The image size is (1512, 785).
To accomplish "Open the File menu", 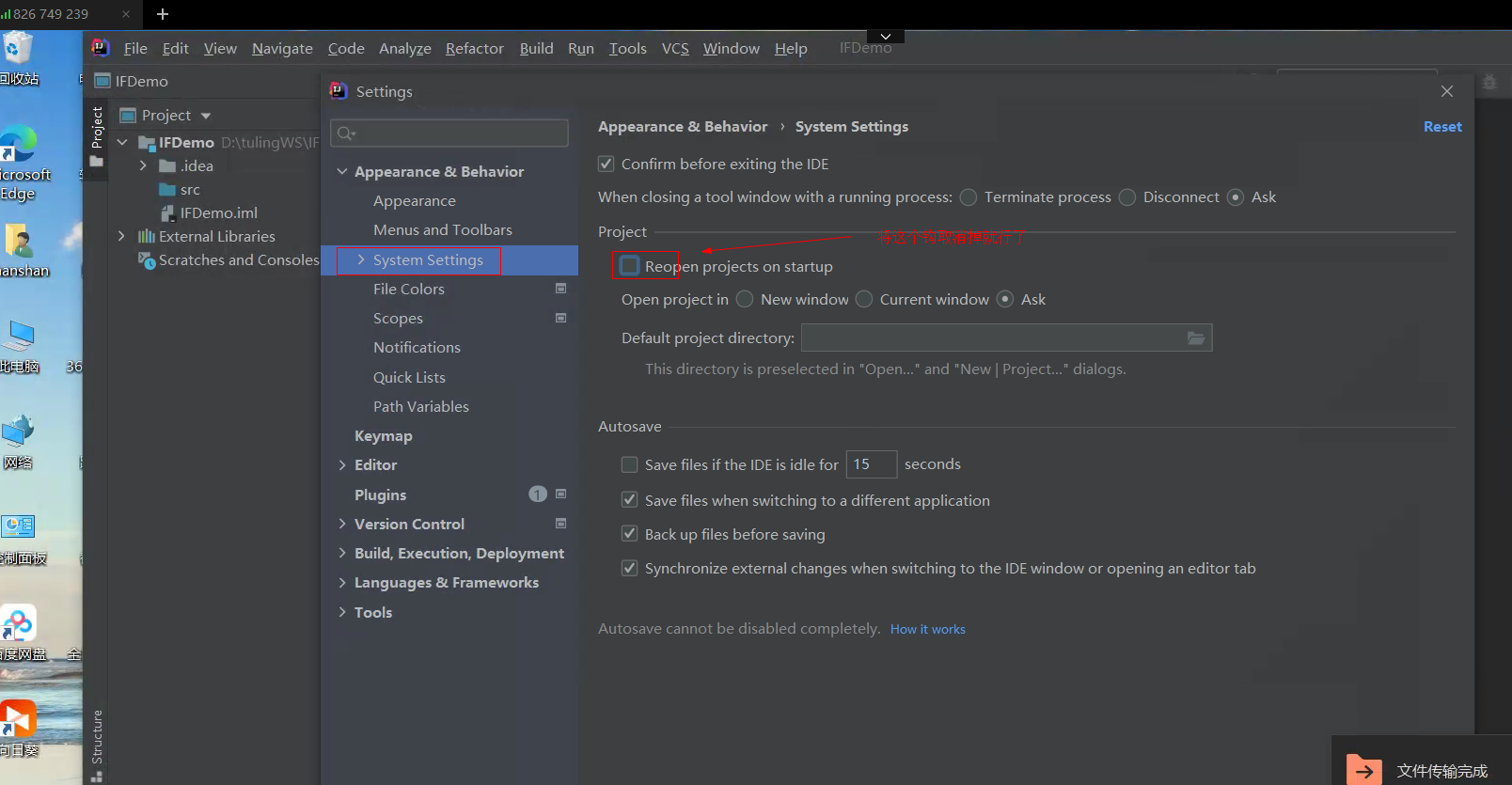I will pyautogui.click(x=135, y=48).
